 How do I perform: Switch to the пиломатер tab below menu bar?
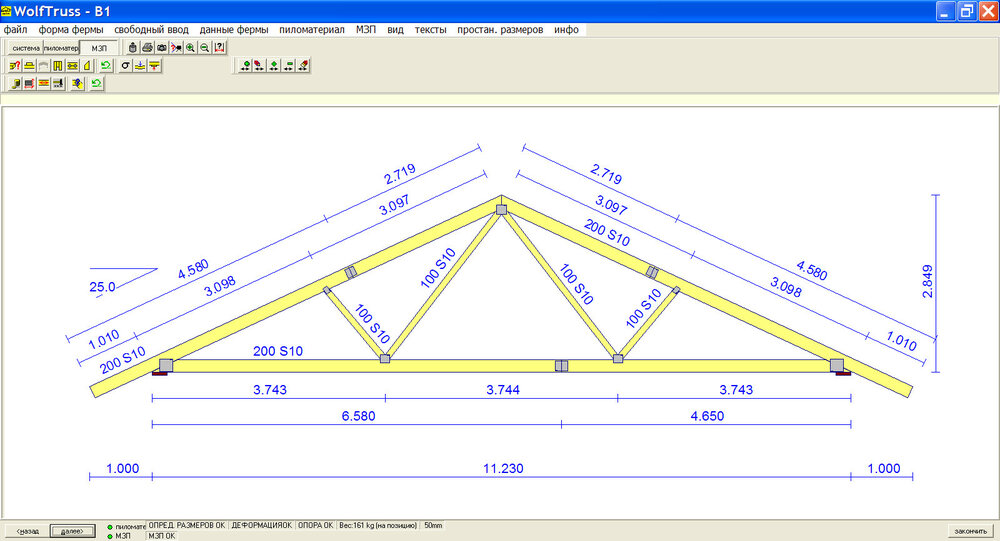(61, 48)
